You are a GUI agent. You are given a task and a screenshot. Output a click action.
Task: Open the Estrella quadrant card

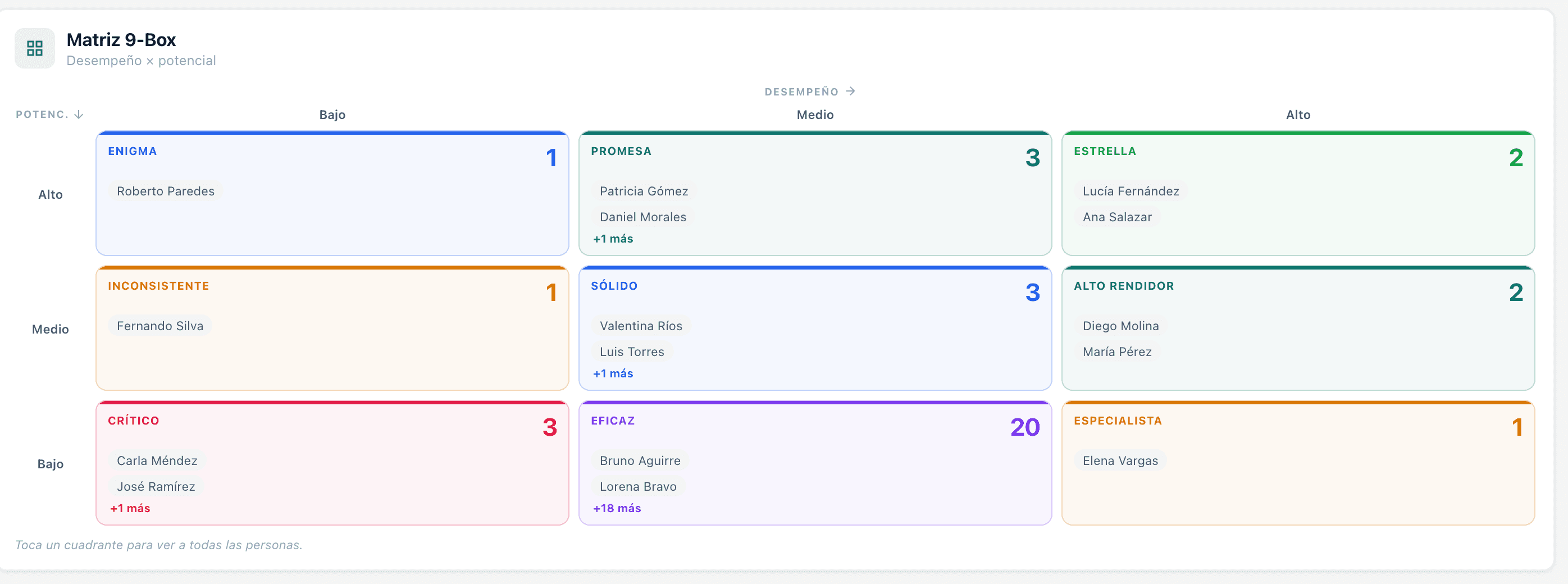click(1298, 193)
